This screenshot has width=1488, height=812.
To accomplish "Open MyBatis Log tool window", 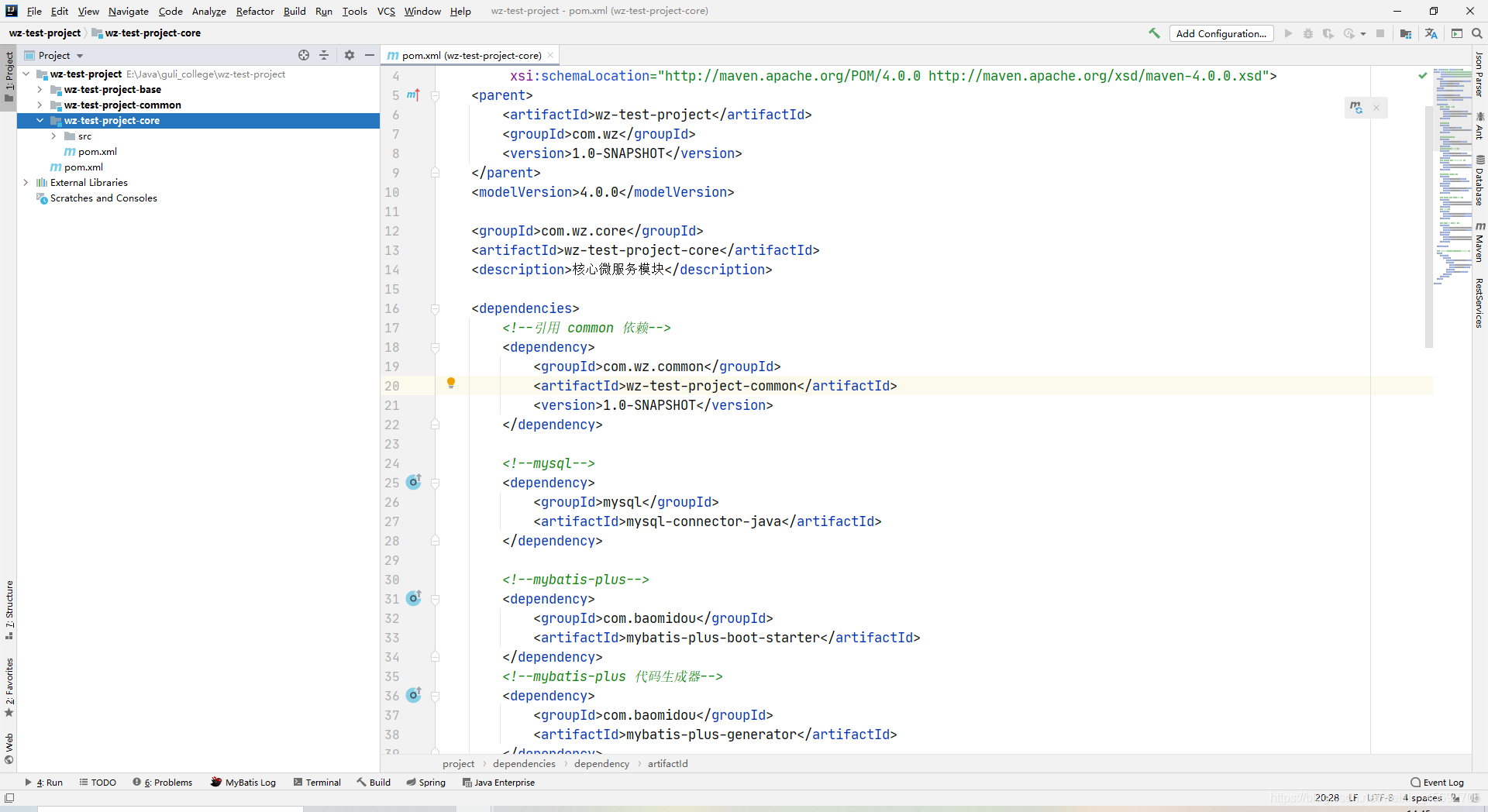I will (x=243, y=783).
